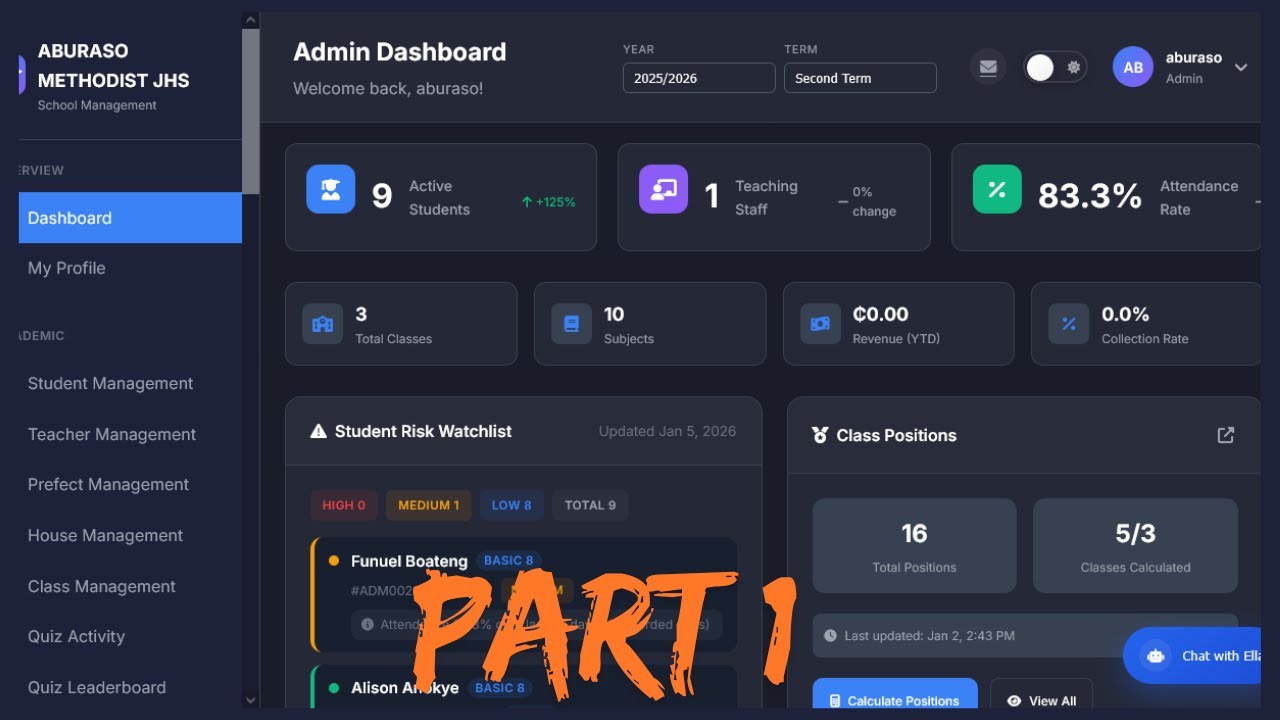This screenshot has height=720, width=1280.
Task: Open Prefect Management in the sidebar
Action: 108,484
